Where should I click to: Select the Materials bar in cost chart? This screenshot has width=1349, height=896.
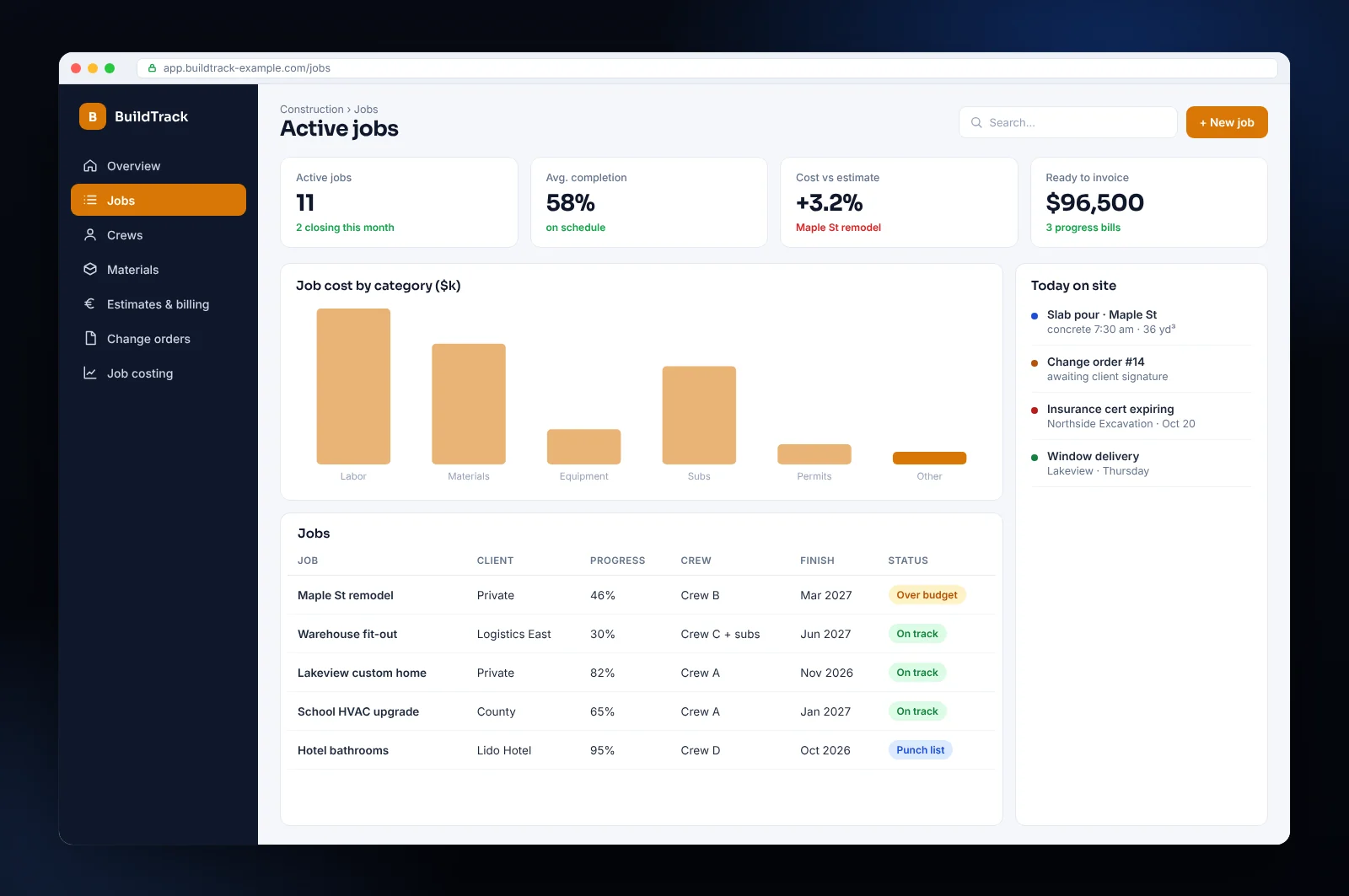pyautogui.click(x=469, y=404)
